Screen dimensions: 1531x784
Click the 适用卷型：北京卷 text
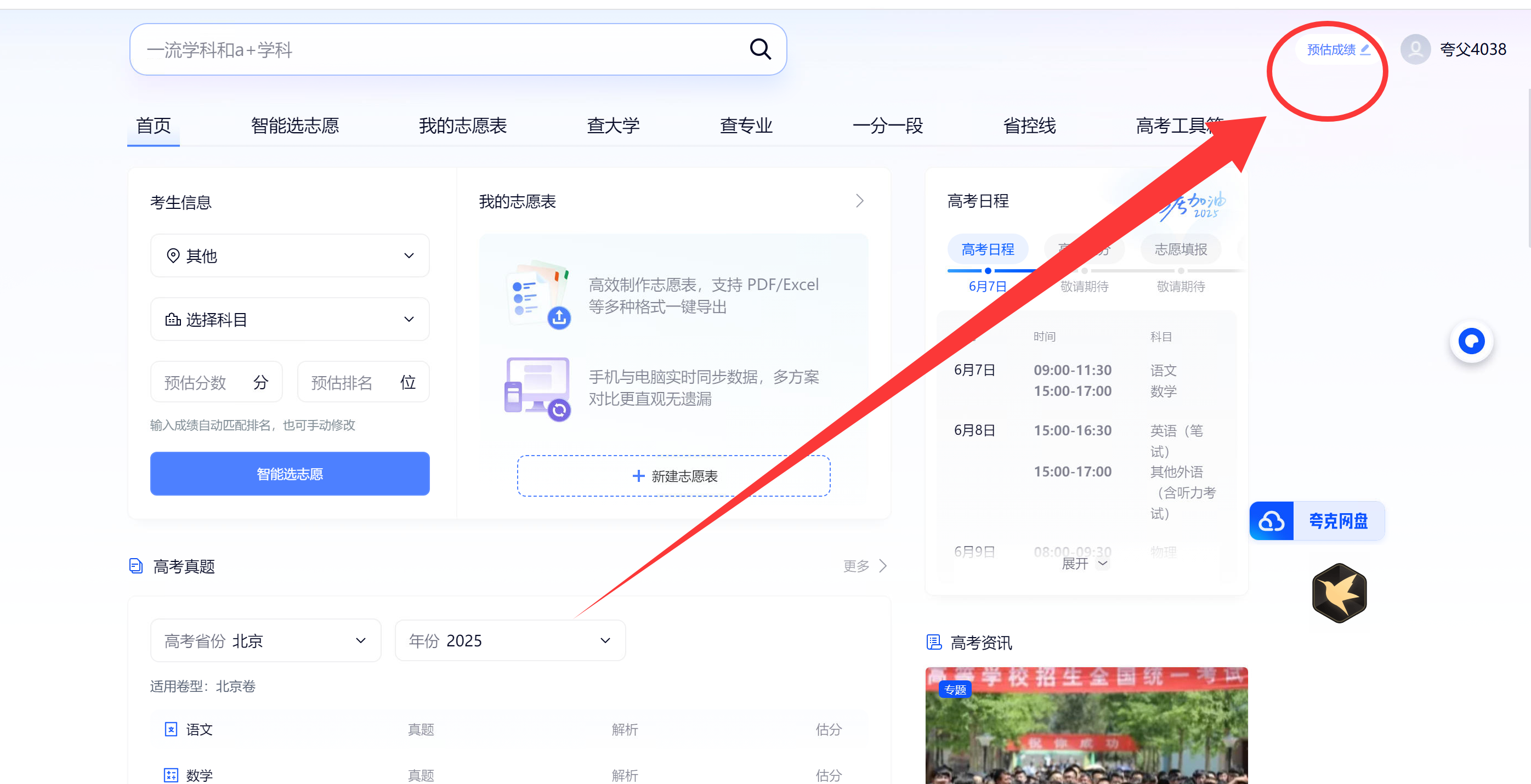202,686
